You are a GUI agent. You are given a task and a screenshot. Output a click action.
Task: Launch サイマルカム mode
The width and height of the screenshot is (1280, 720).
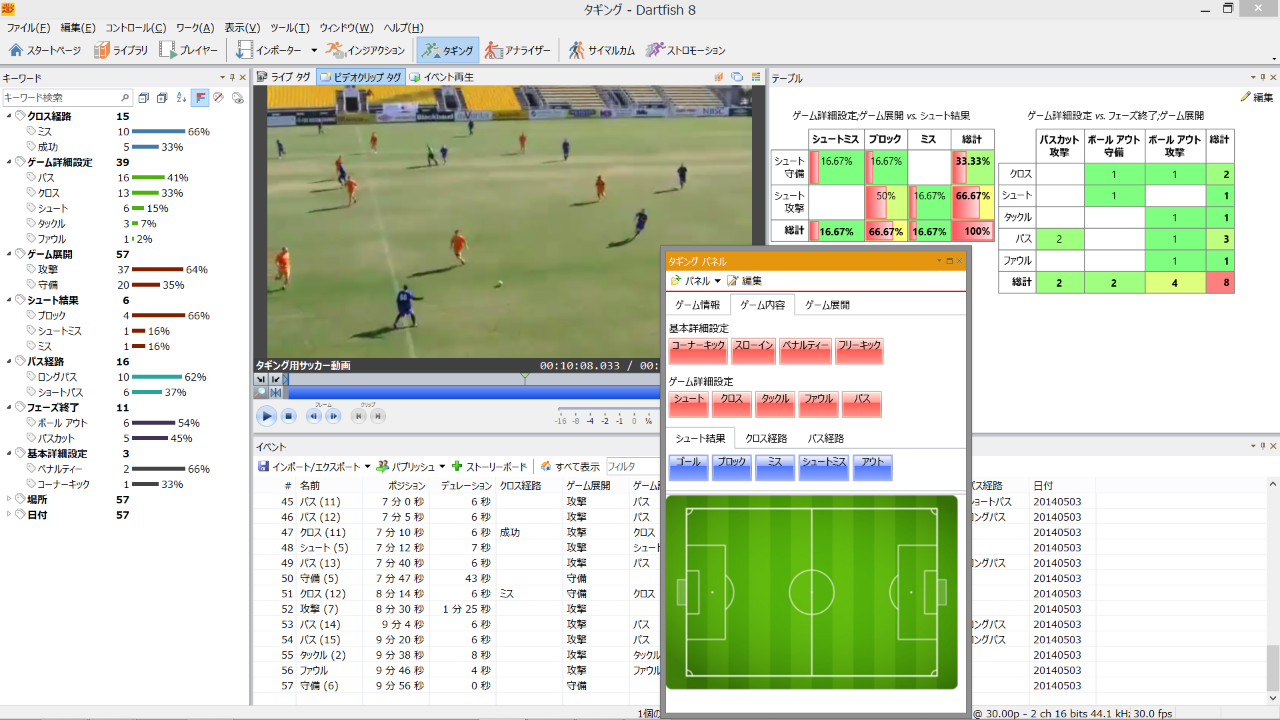click(601, 50)
